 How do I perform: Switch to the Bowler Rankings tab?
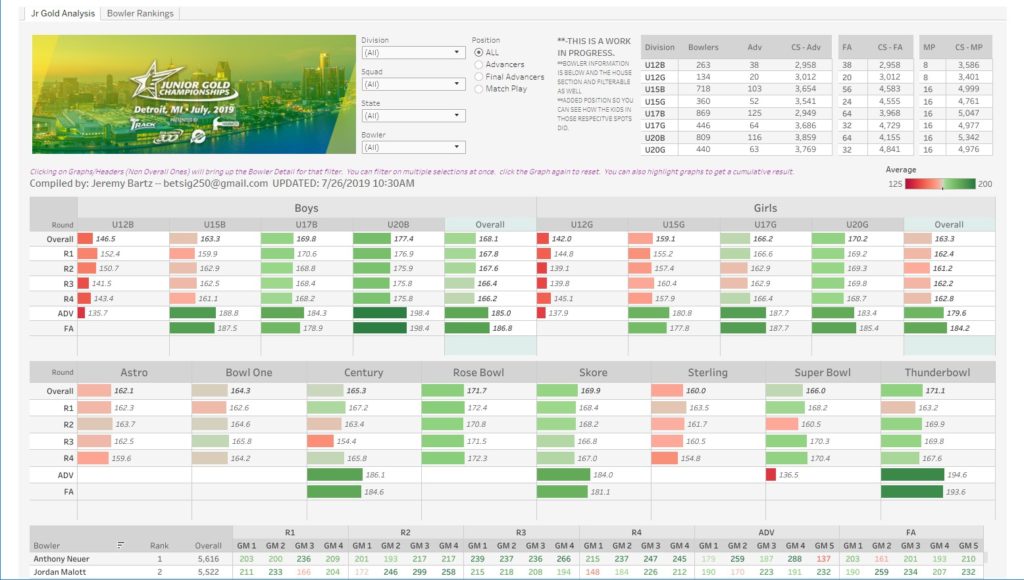coord(140,13)
